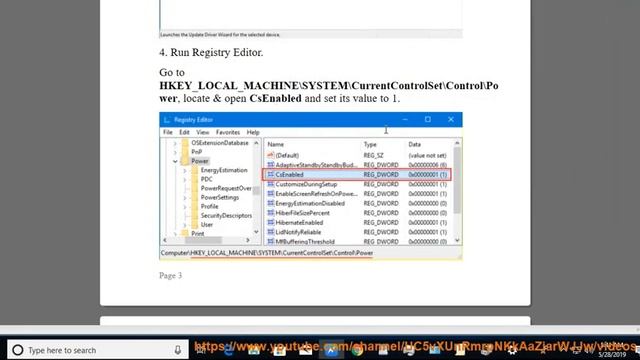Select the Profile key label
The image size is (640, 360).
tap(209, 207)
